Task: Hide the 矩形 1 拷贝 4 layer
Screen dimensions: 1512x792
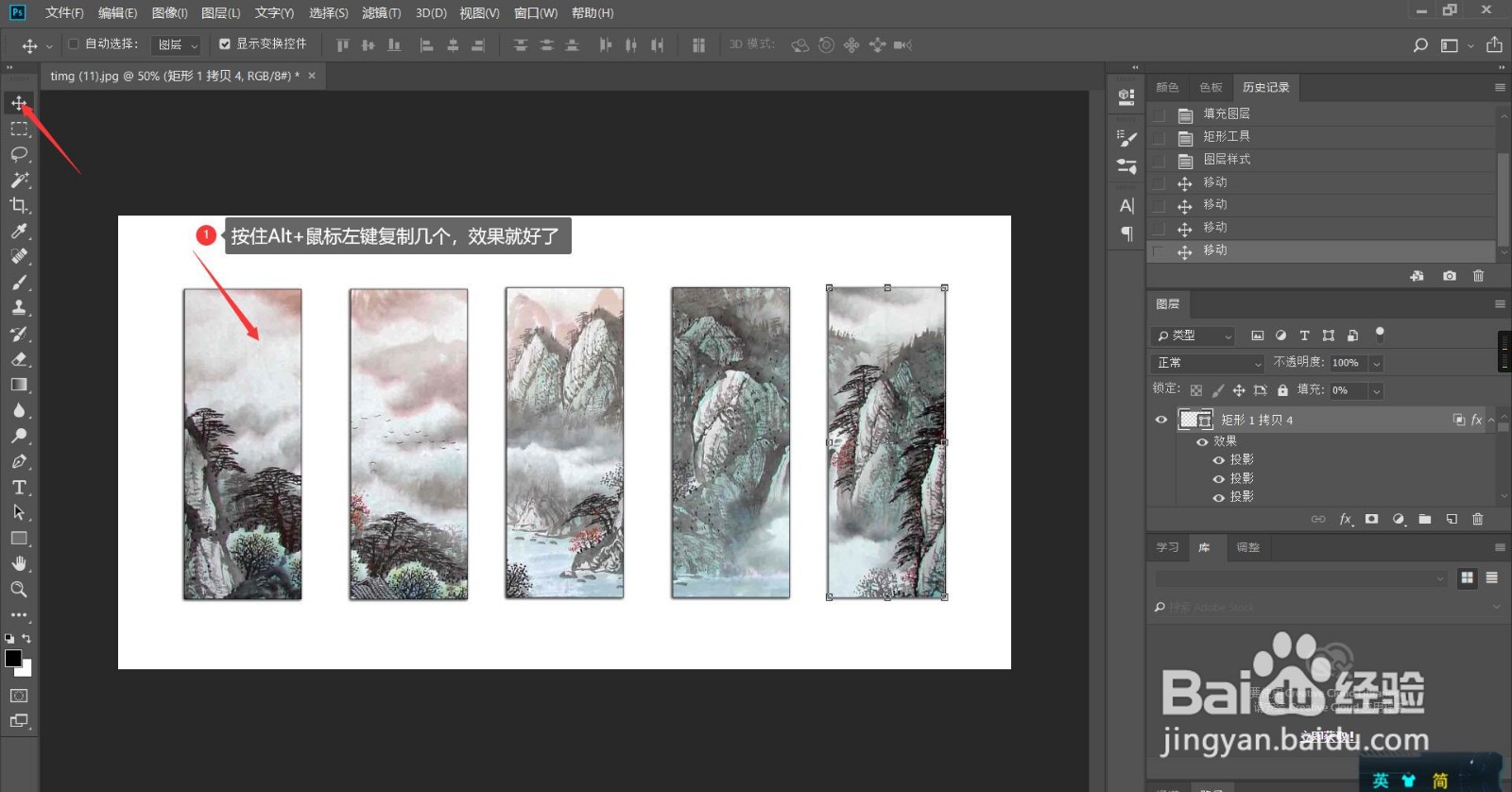Action: (x=1161, y=420)
